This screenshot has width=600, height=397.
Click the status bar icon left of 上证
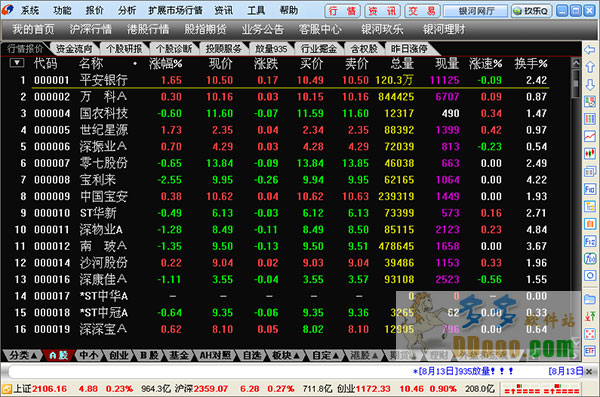(7, 389)
